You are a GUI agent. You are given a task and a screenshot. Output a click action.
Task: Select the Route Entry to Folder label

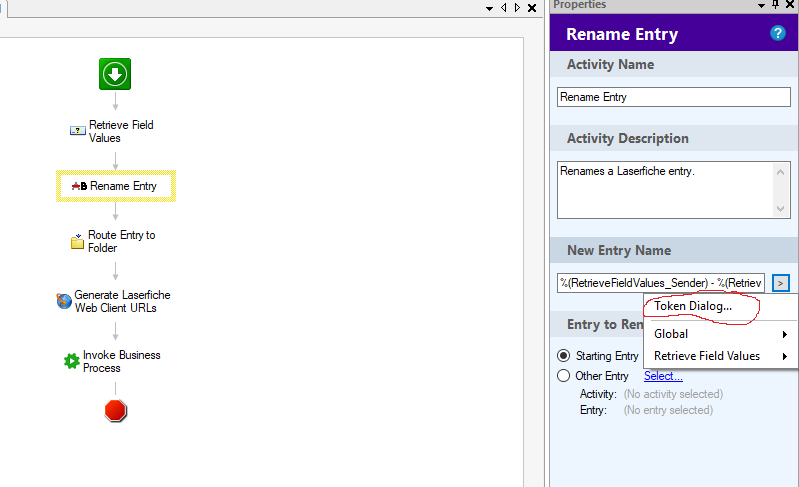122,241
